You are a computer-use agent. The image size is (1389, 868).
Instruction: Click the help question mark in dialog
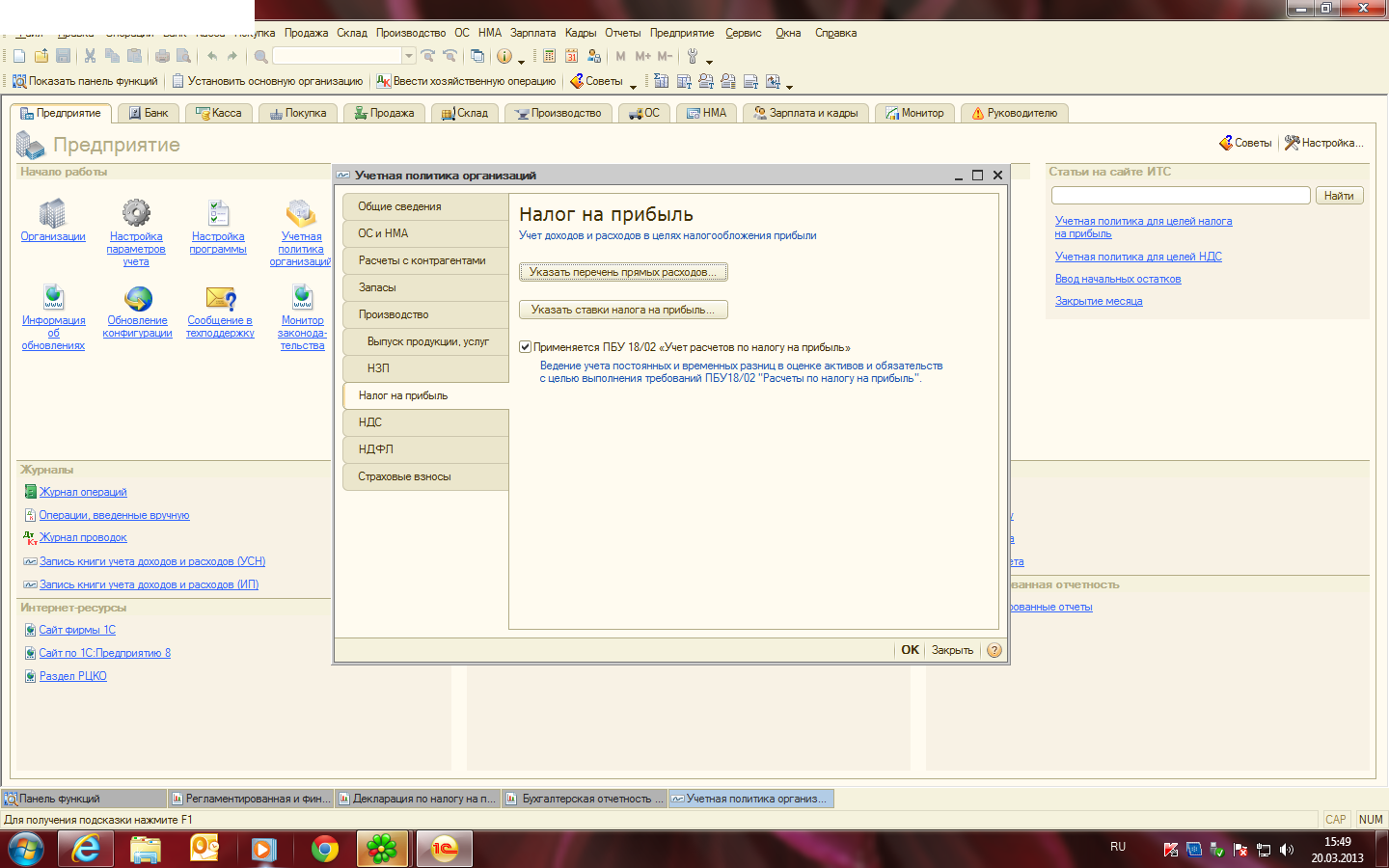994,650
